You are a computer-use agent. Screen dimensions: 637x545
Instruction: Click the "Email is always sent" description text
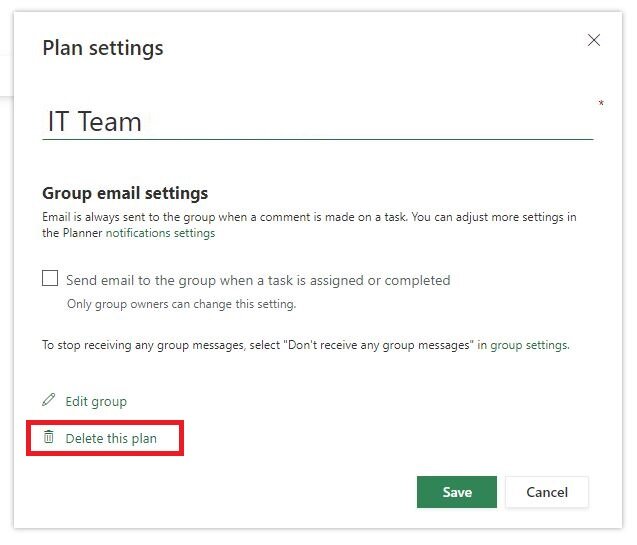coord(309,225)
